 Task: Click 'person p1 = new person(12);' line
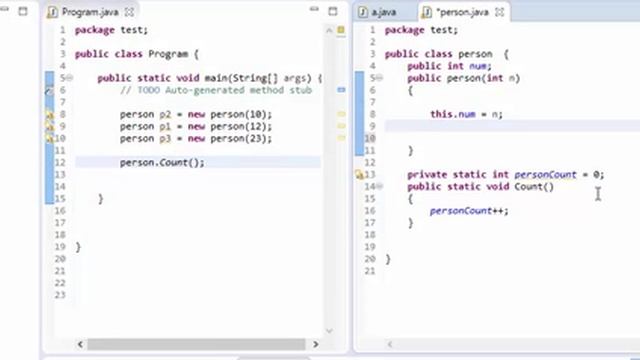196,127
